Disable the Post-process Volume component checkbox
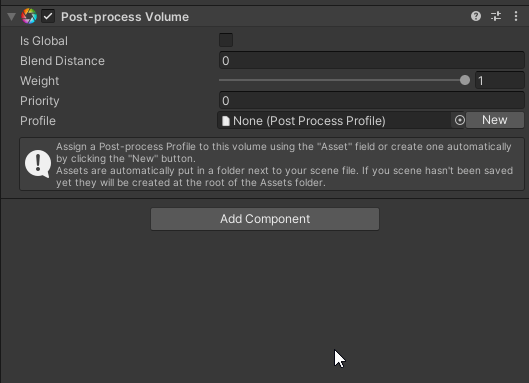529x383 pixels. coord(48,16)
